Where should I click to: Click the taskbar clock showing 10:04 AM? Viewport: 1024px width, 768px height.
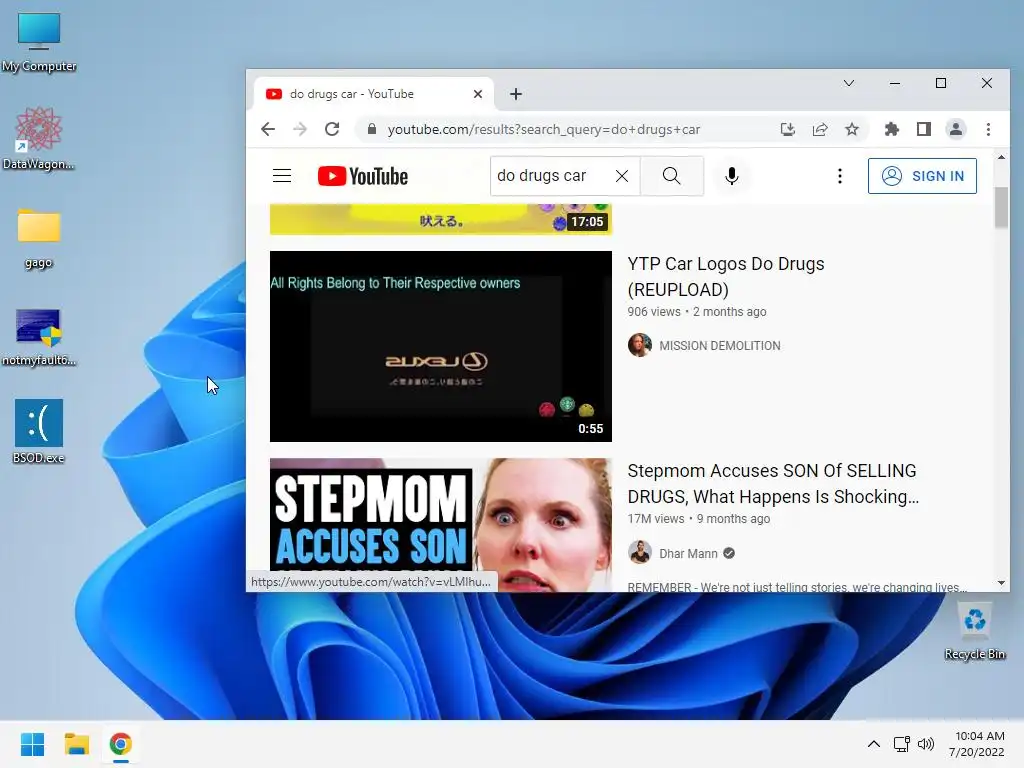[976, 744]
